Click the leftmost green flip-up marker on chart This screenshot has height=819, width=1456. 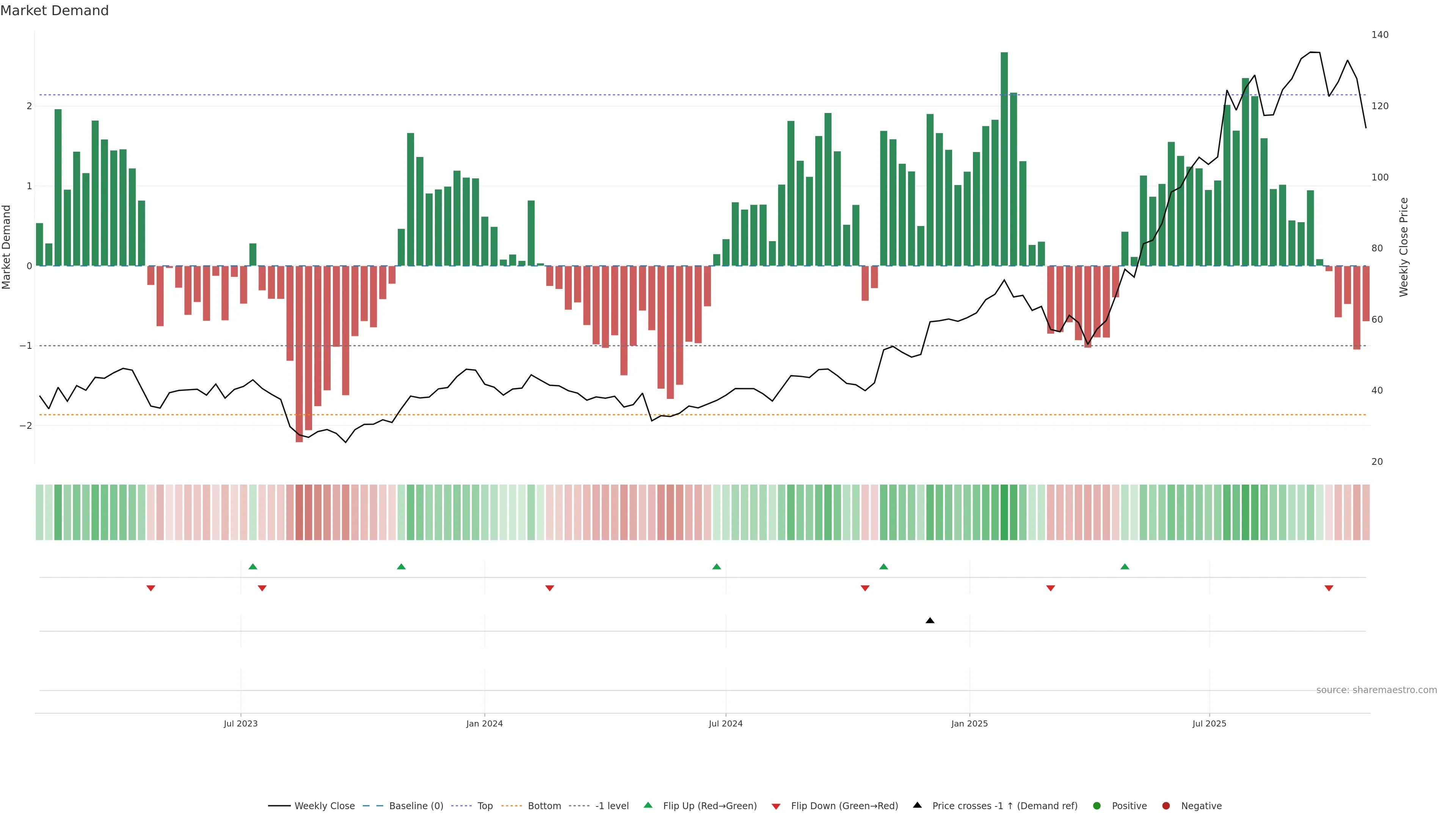click(253, 566)
